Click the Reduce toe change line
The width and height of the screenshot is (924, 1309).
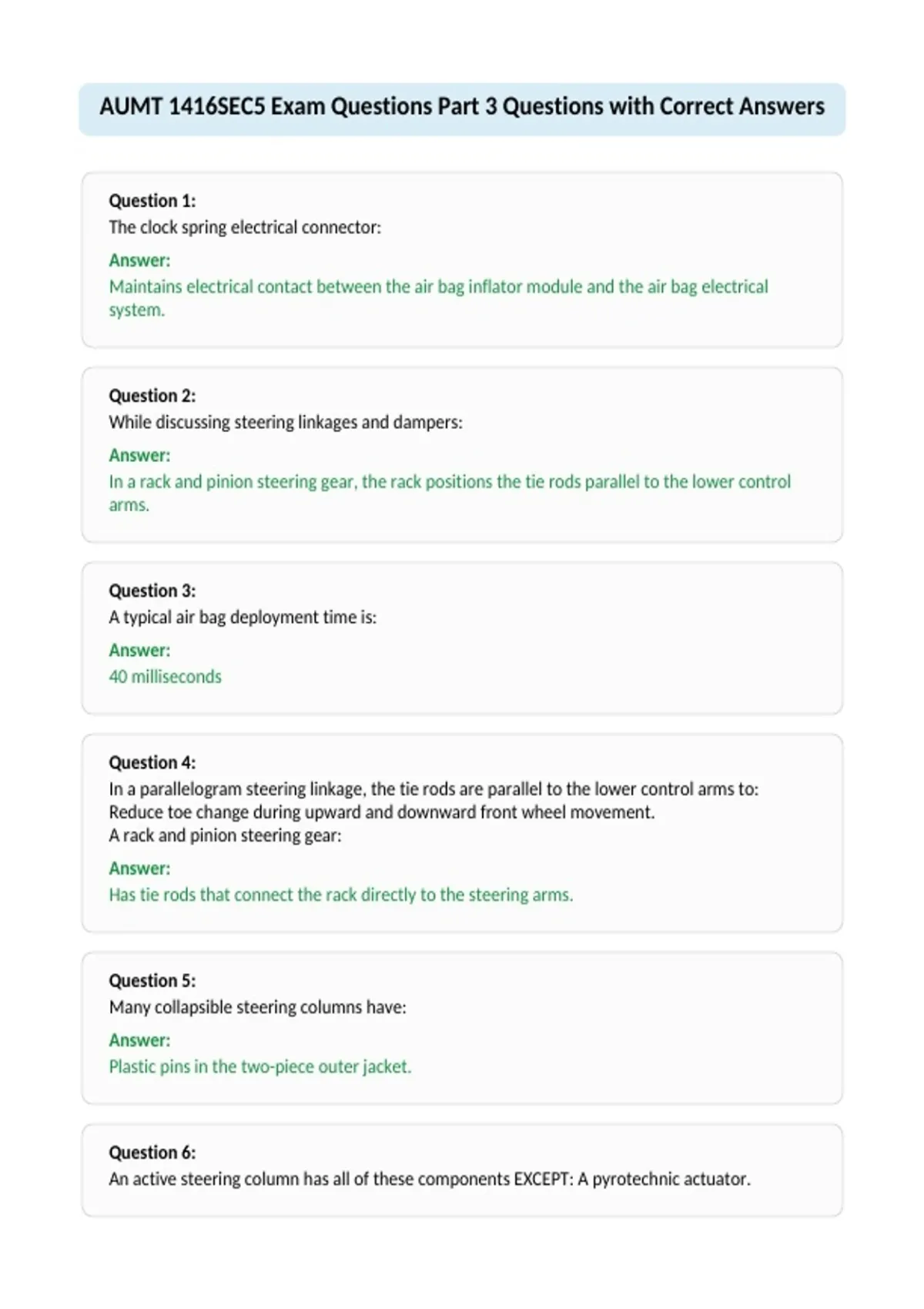[382, 812]
